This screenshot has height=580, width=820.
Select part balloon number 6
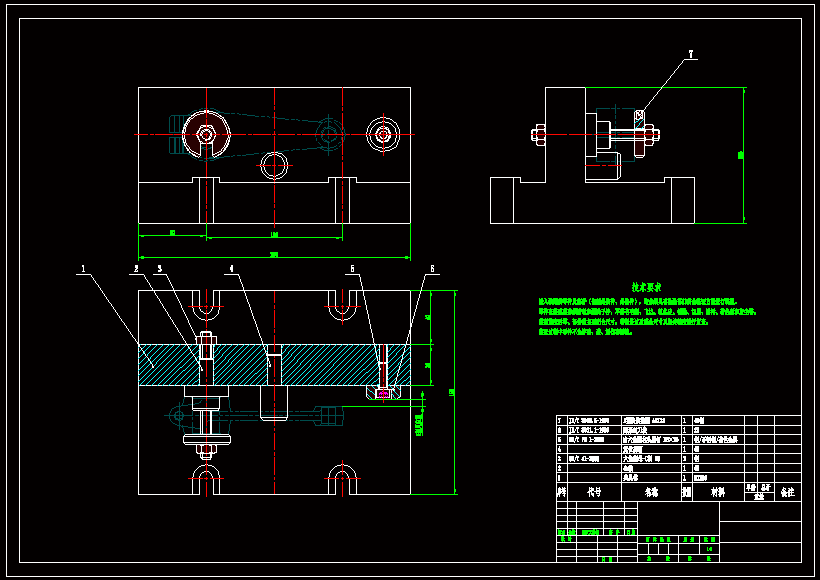pyautogui.click(x=432, y=268)
